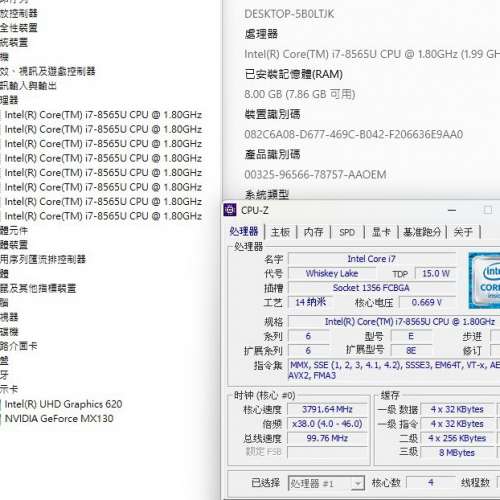Screen dimensions: 500x500
Task: Click the 8.00 GB (7.86 GB 可用) RAM value
Action: tap(300, 94)
